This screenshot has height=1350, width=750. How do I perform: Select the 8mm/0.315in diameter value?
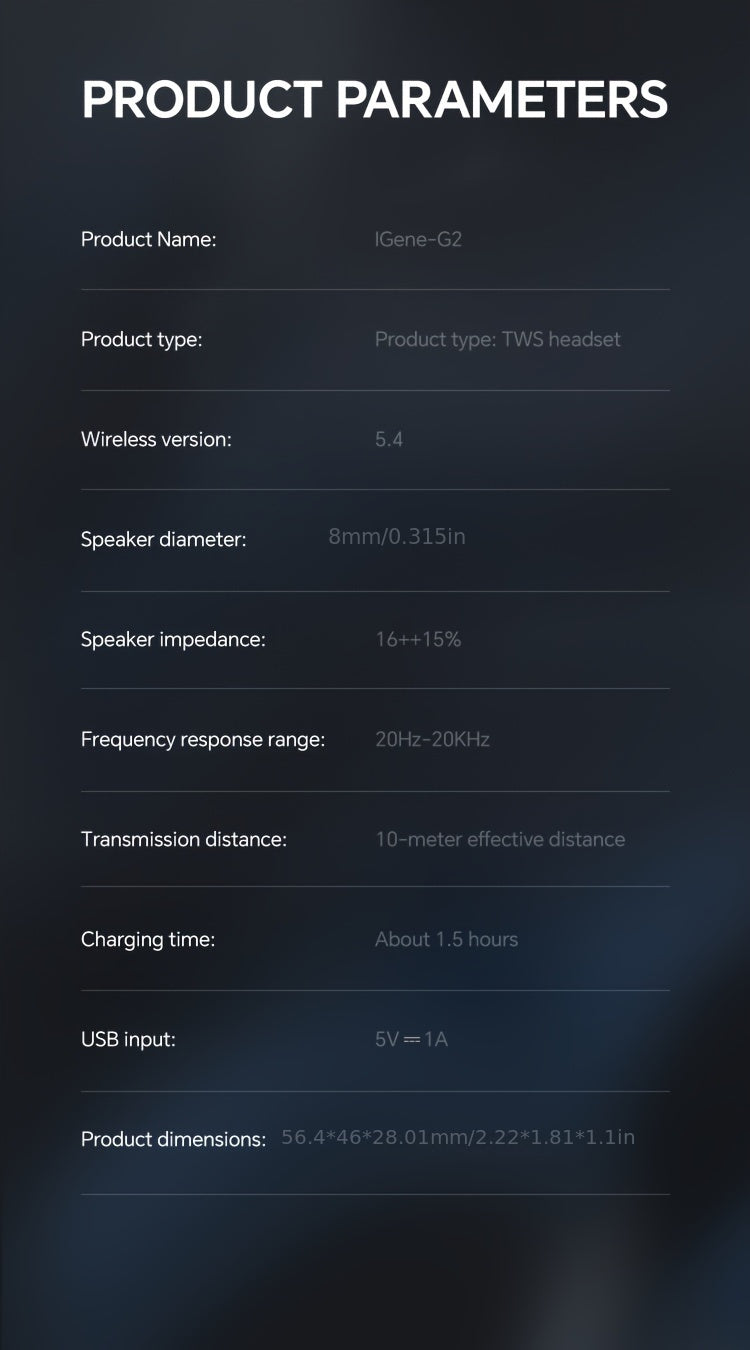click(x=397, y=537)
